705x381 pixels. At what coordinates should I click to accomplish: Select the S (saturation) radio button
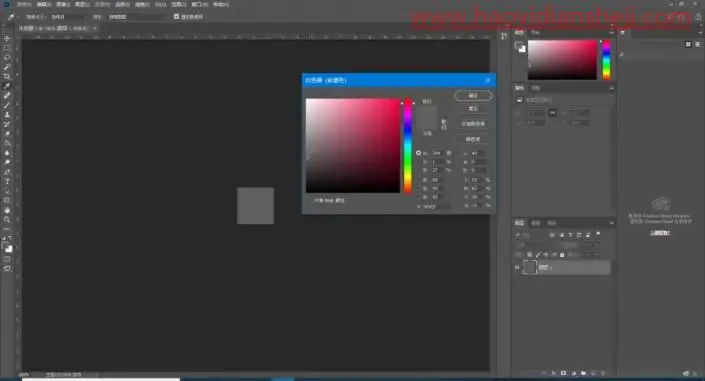419,162
